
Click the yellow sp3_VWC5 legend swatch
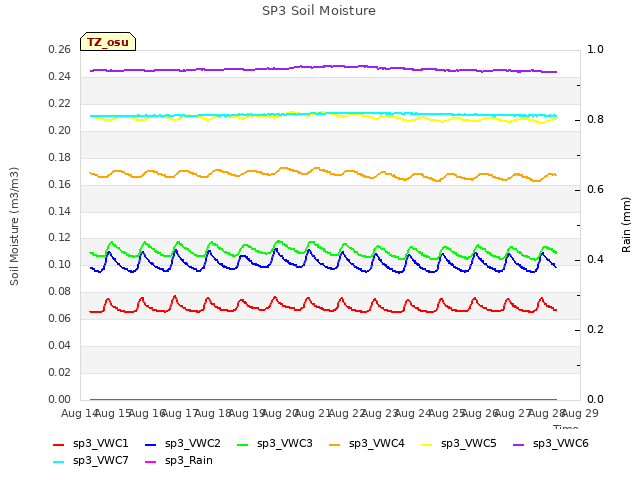point(427,444)
